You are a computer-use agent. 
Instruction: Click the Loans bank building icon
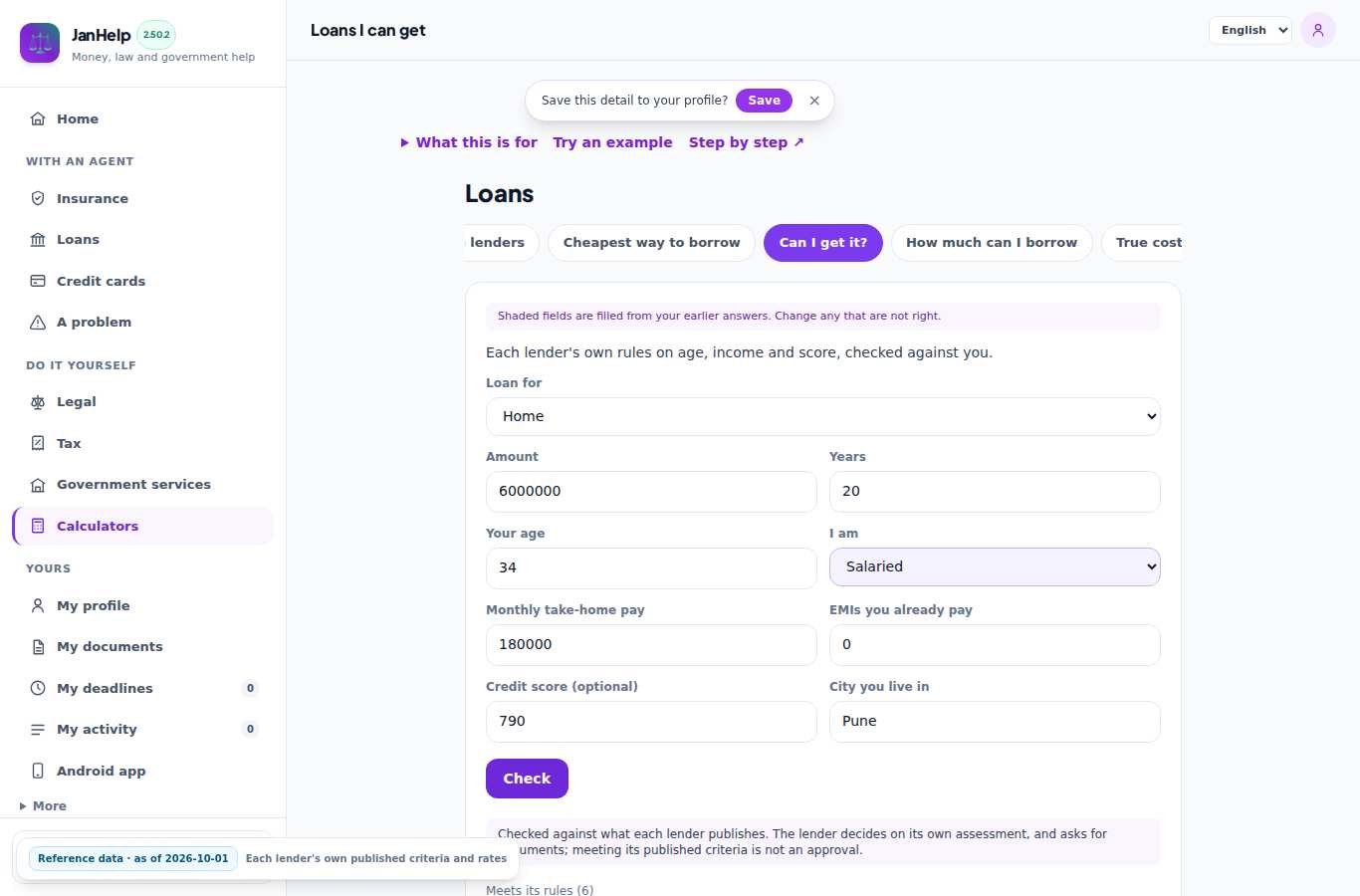[x=38, y=239]
